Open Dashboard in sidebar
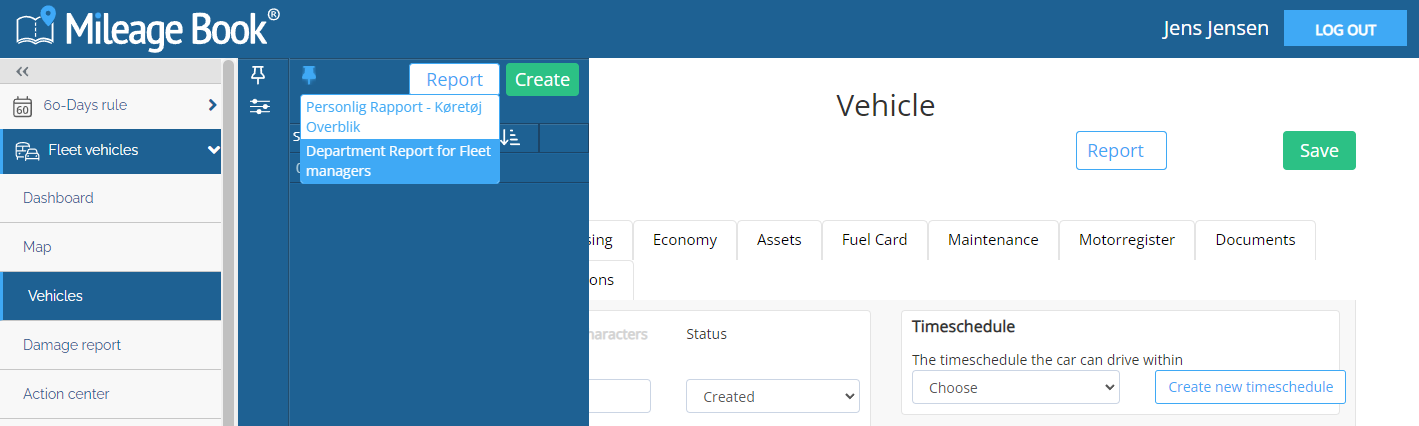1419x426 pixels. pos(110,198)
